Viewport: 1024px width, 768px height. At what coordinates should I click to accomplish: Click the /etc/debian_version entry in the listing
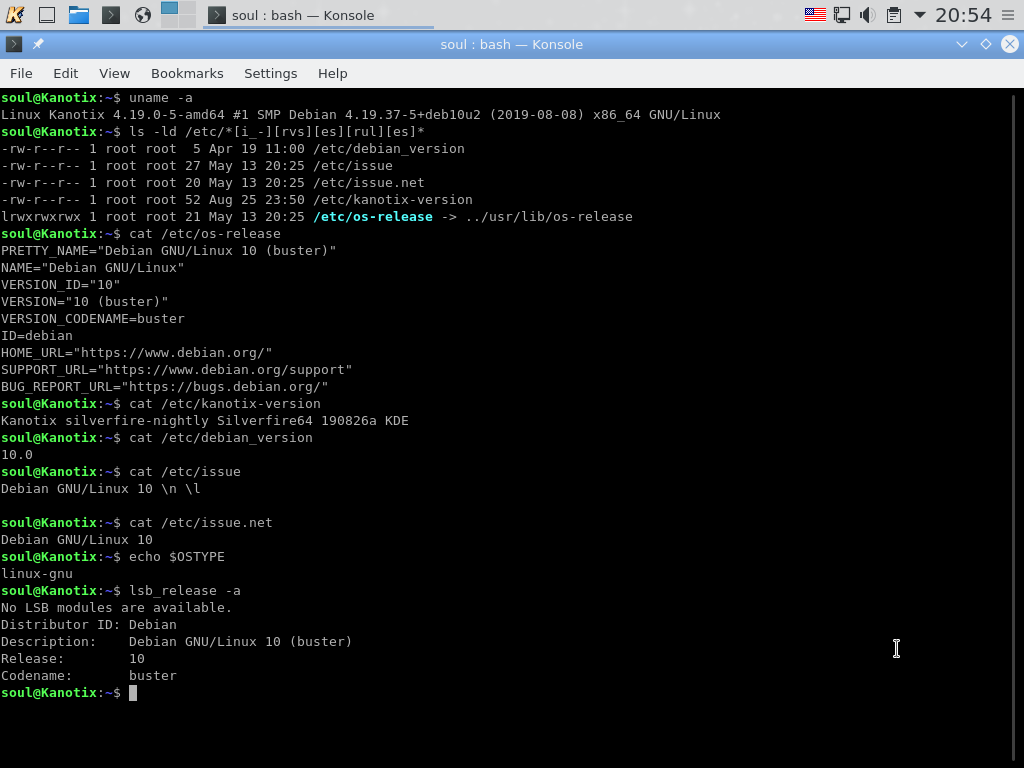tap(389, 149)
